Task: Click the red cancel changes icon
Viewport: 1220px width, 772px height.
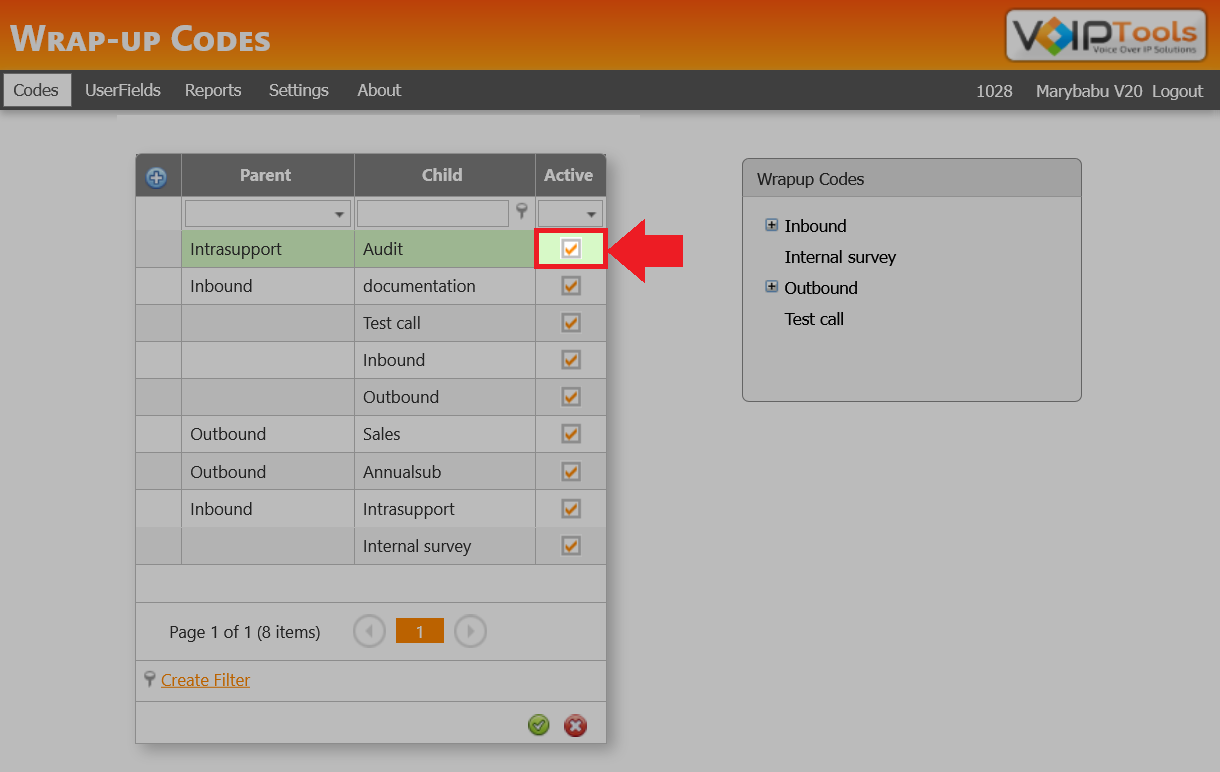Action: tap(575, 725)
